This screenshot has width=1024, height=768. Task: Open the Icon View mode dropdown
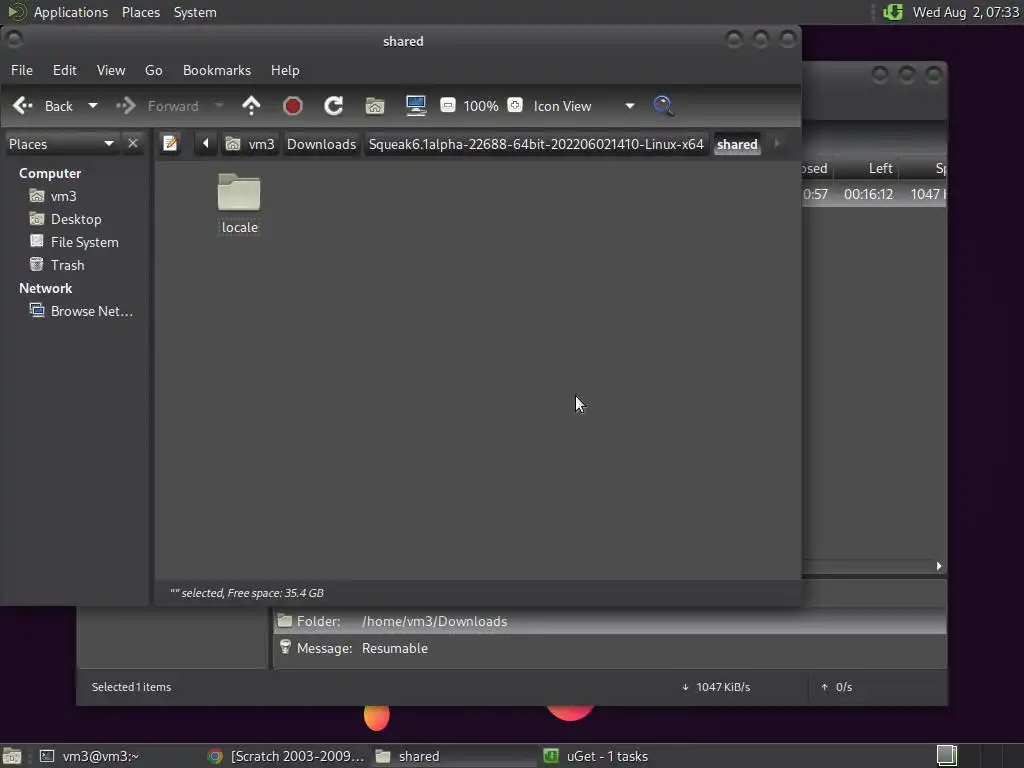pyautogui.click(x=583, y=106)
